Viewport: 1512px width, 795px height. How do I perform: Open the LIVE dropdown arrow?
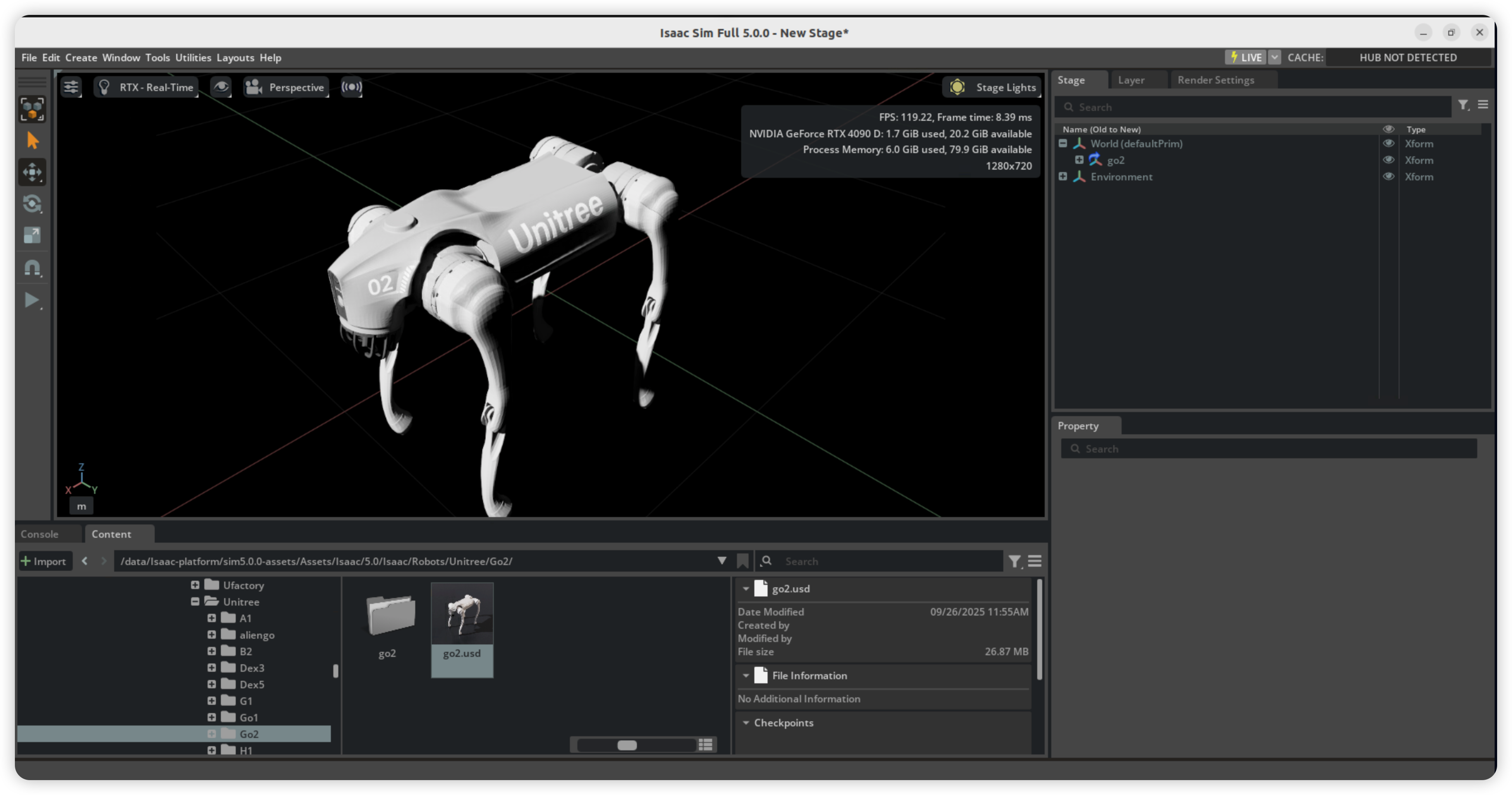pos(1274,57)
